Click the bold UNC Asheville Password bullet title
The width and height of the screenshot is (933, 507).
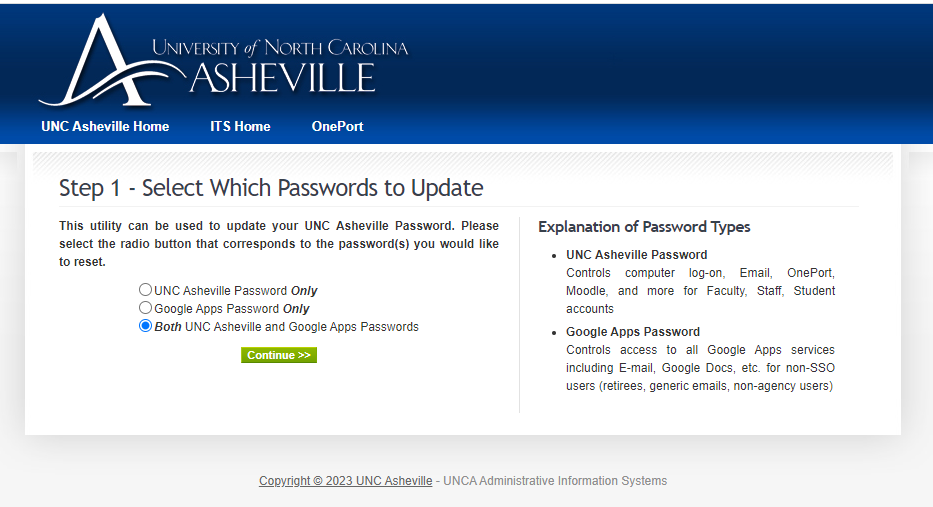pos(636,255)
